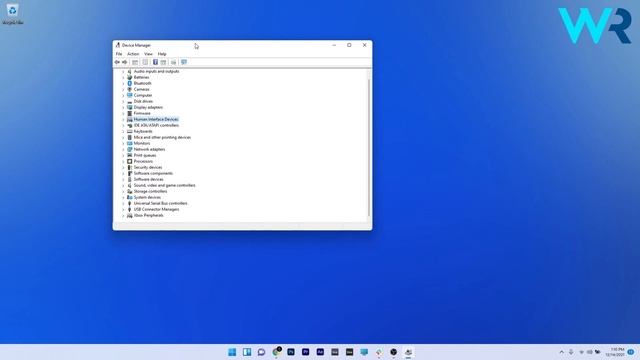
Task: Launch Premiere Pro from the taskbar
Action: (305, 352)
